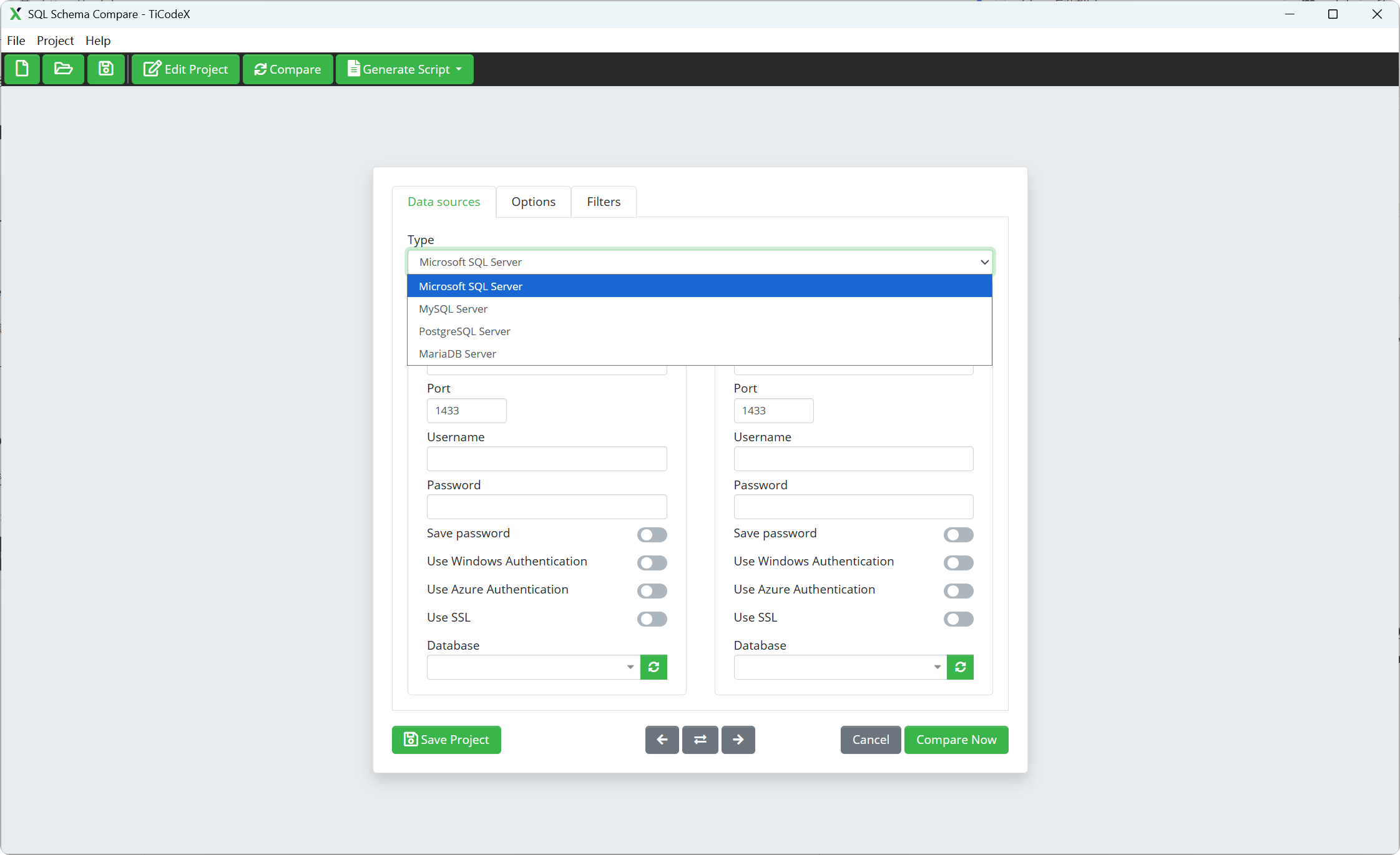The height and width of the screenshot is (855, 1400).
Task: Click the left arrow copy button
Action: (662, 740)
